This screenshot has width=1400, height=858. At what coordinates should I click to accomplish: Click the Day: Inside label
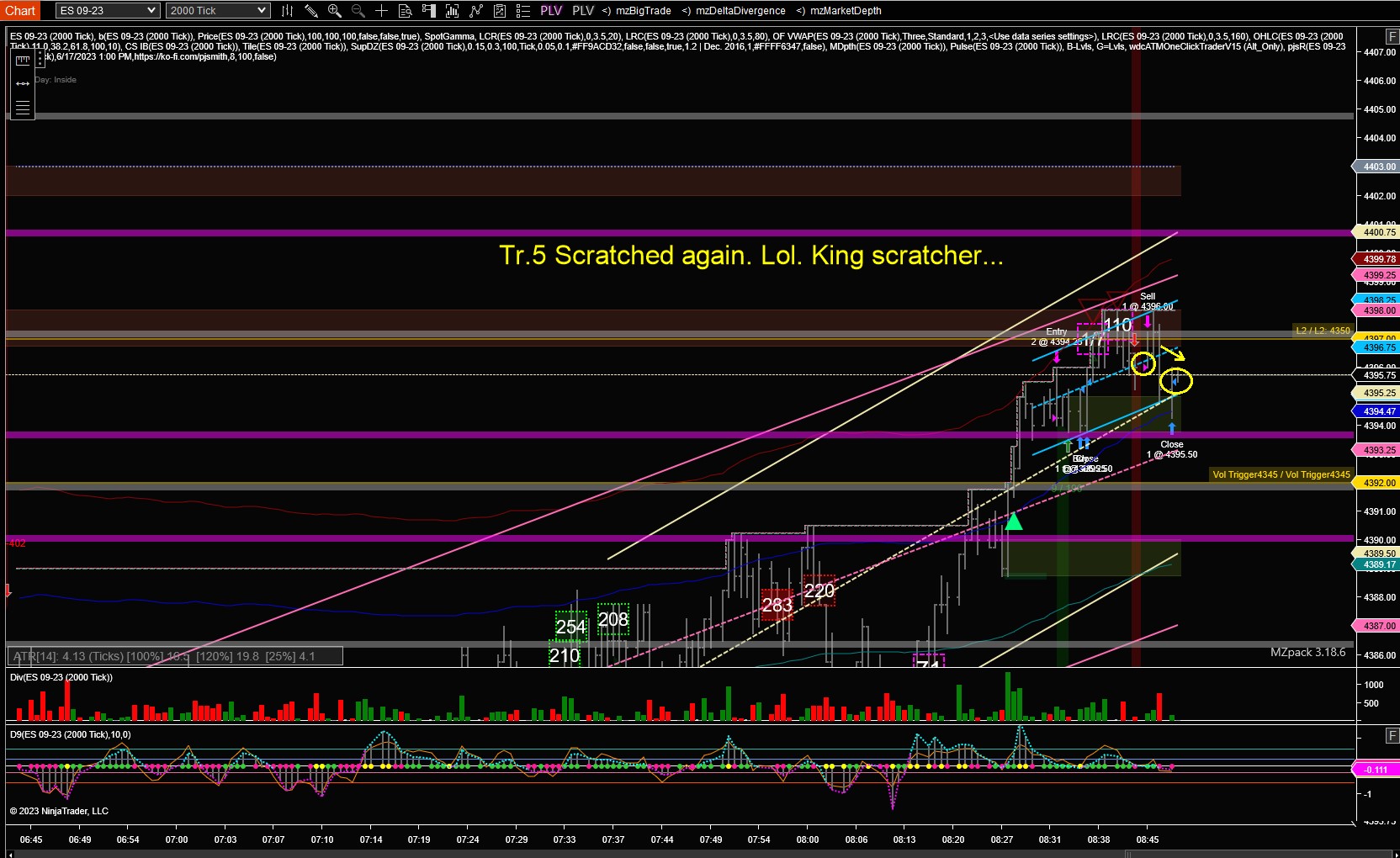(x=56, y=80)
